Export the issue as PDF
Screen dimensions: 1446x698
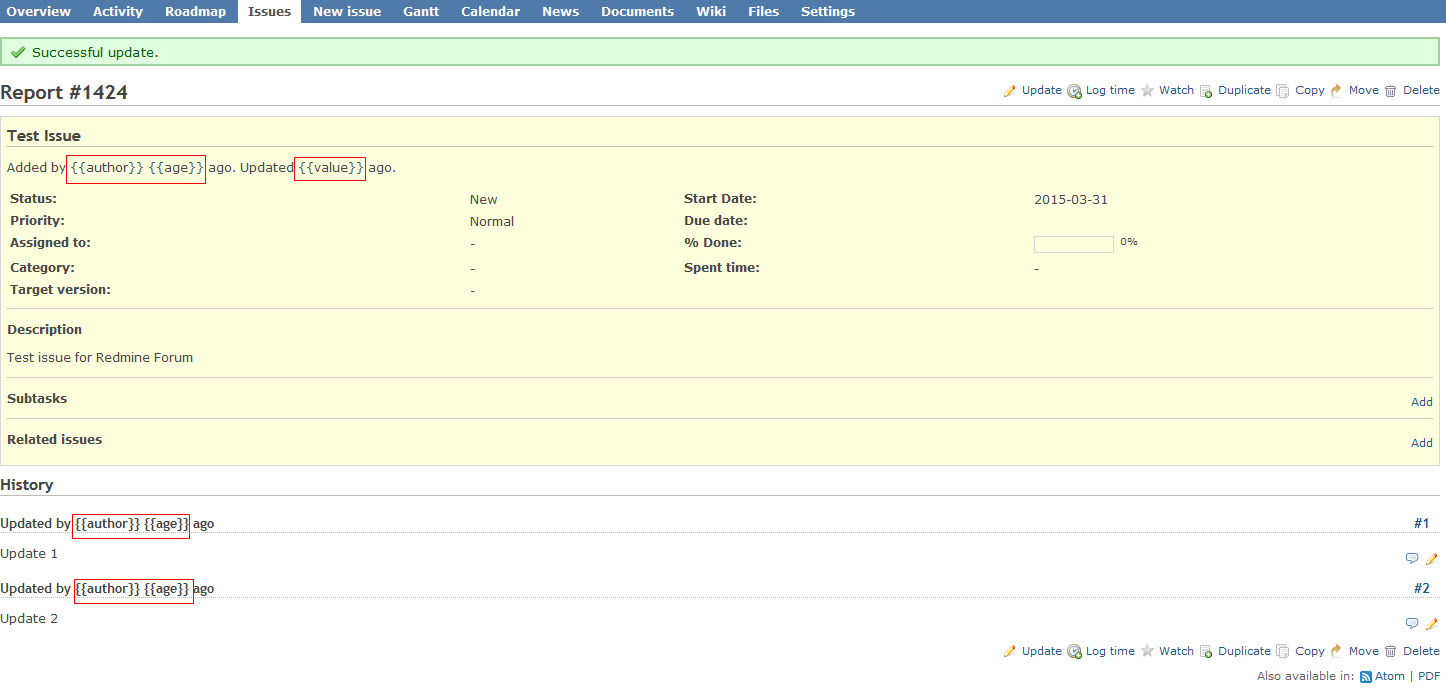(x=1428, y=677)
